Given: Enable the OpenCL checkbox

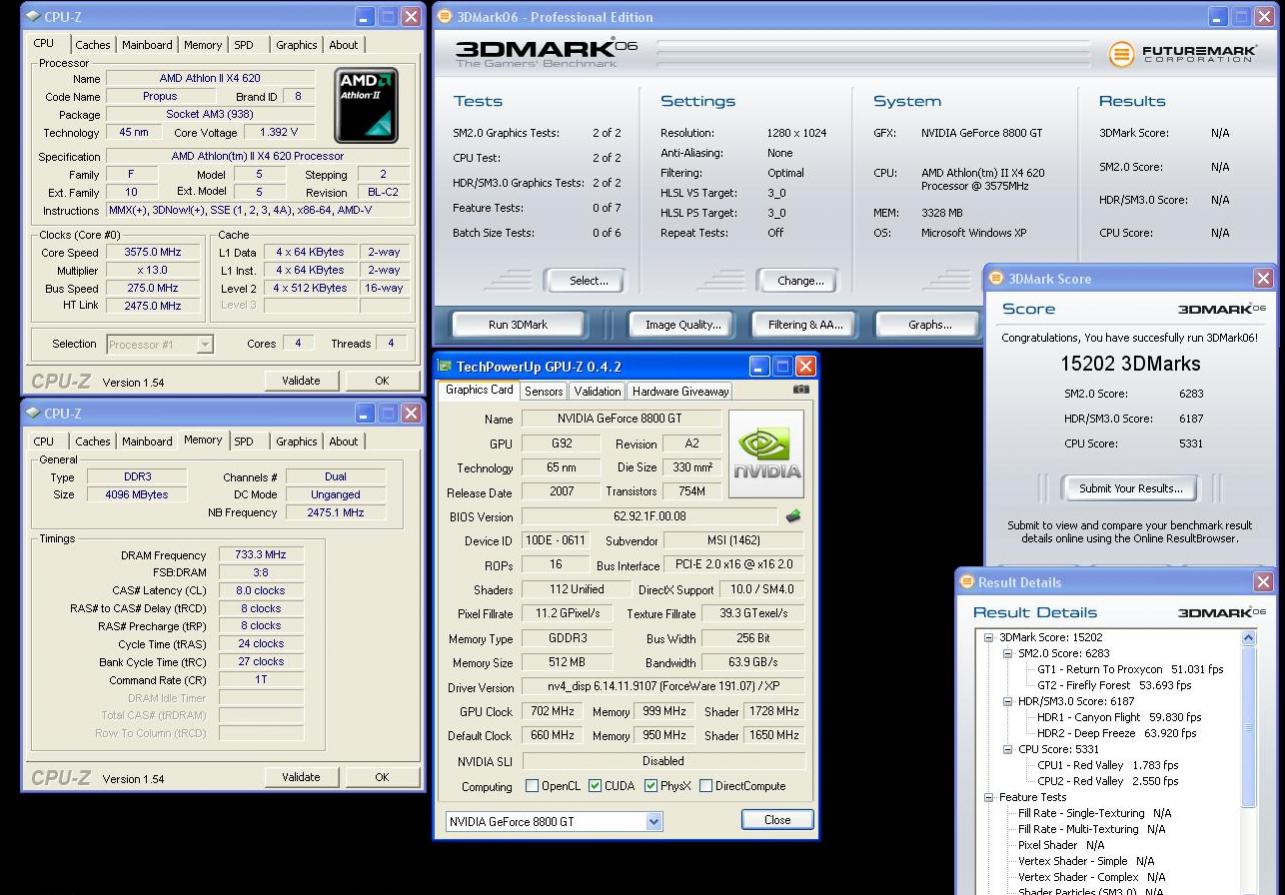Looking at the screenshot, I should [531, 786].
